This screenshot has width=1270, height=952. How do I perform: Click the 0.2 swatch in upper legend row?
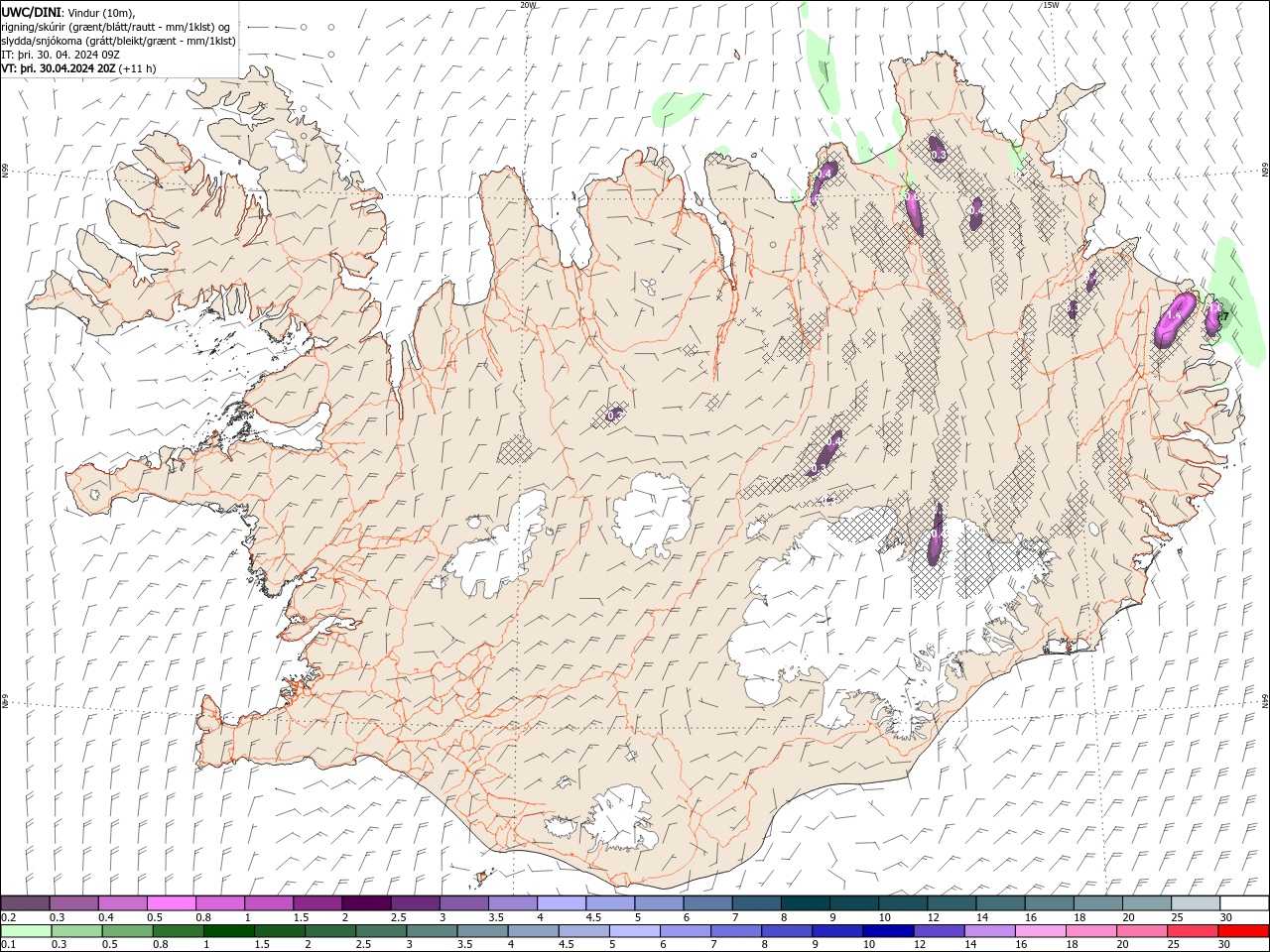(25, 902)
